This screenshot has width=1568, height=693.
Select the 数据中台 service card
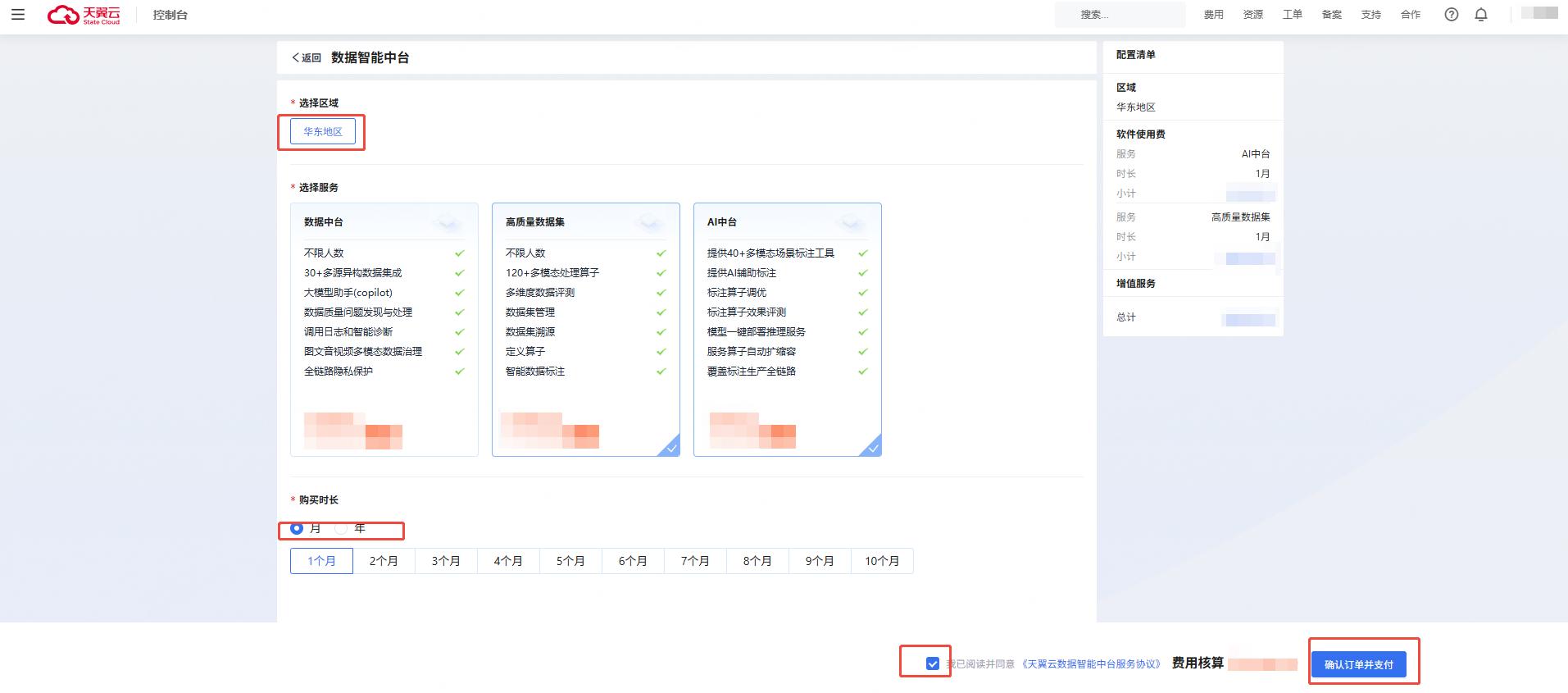pos(384,330)
